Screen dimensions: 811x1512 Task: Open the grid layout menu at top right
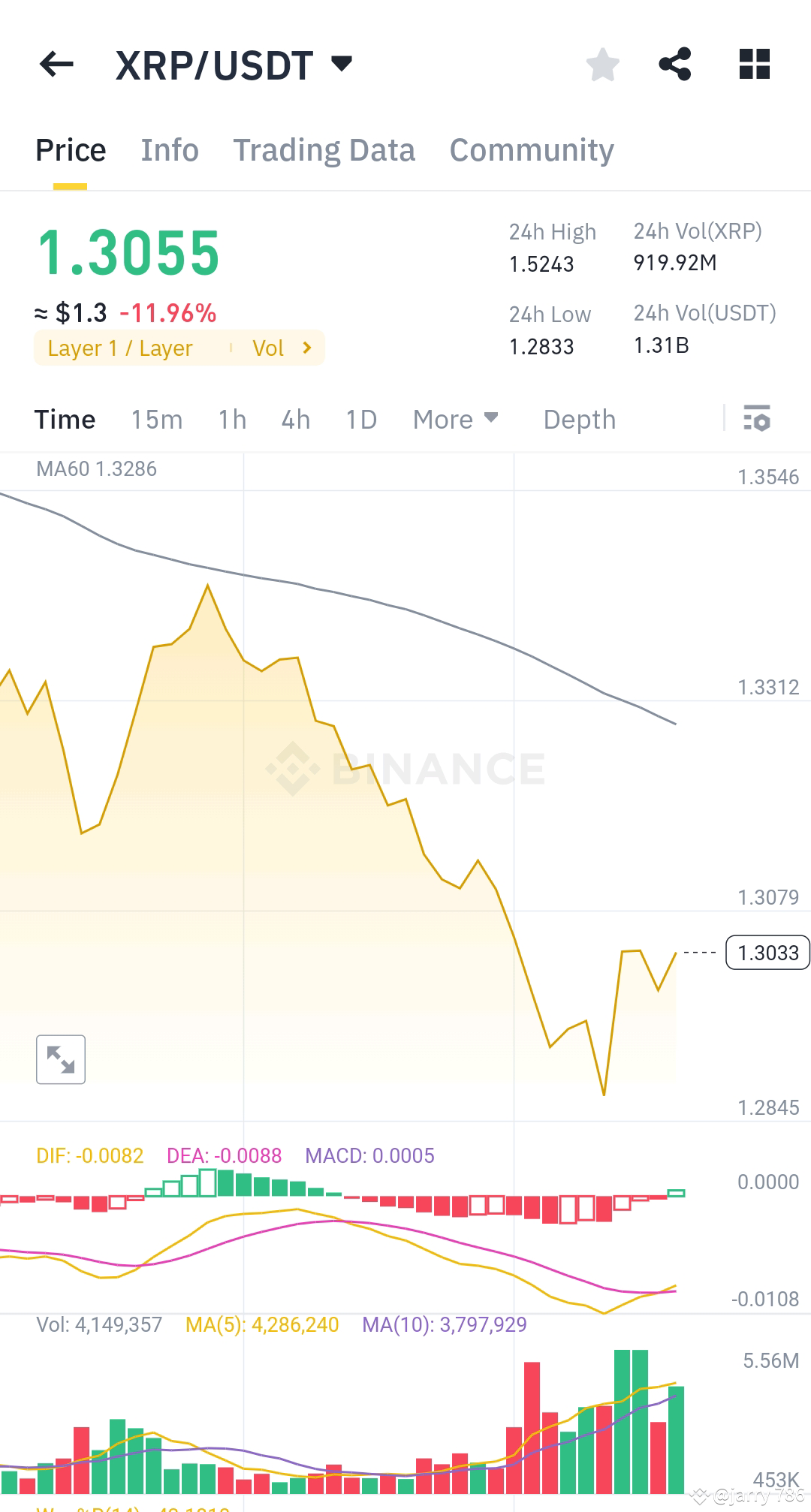[x=754, y=65]
